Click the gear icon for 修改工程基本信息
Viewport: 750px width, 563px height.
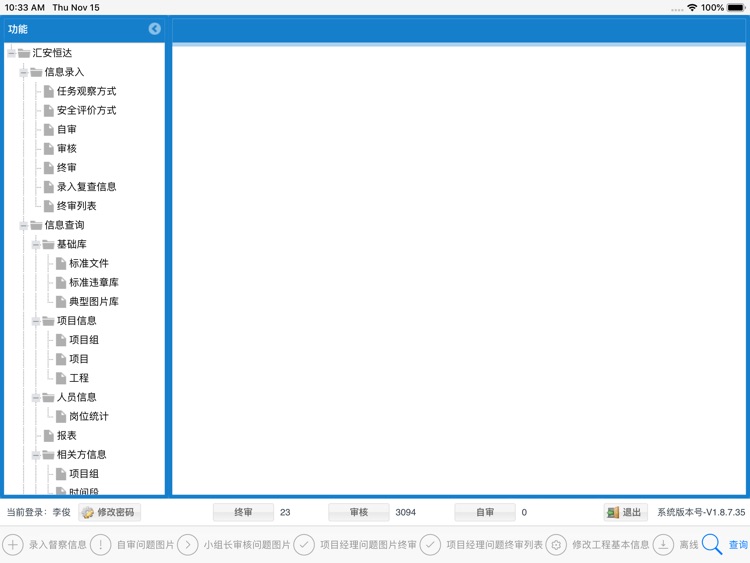tap(556, 545)
